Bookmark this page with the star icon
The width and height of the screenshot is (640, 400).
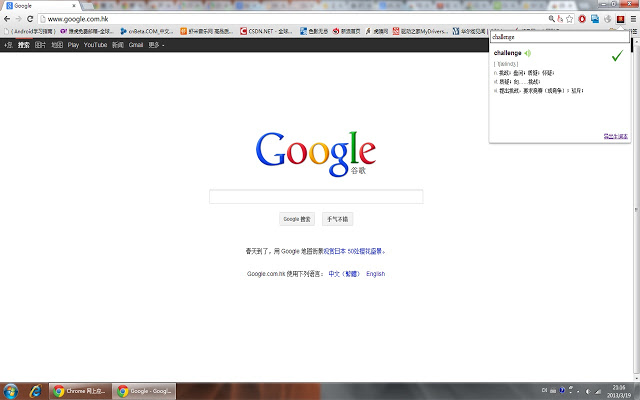[569, 19]
